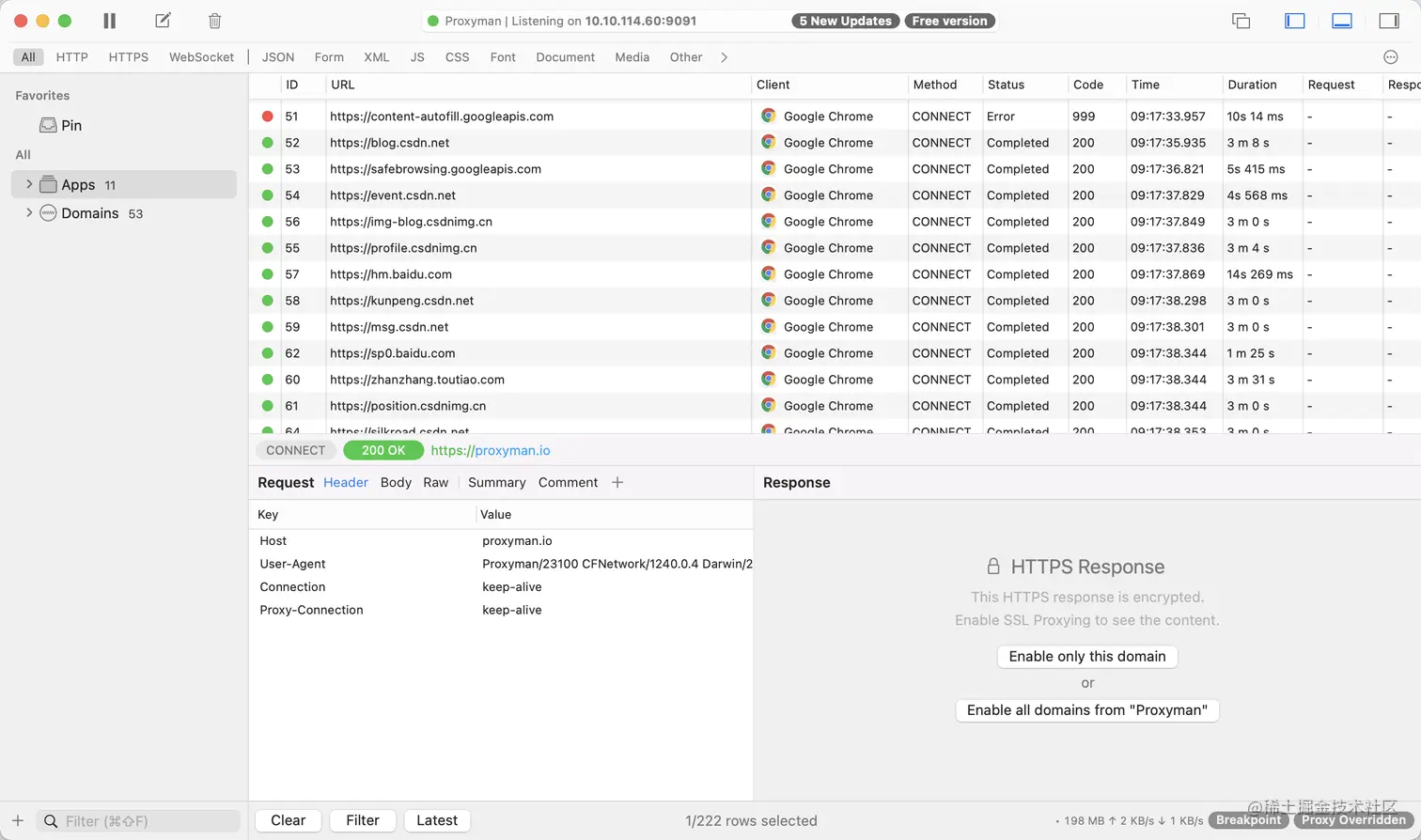Toggle the left sidebar panel icon
The height and width of the screenshot is (840, 1421).
(x=1295, y=21)
